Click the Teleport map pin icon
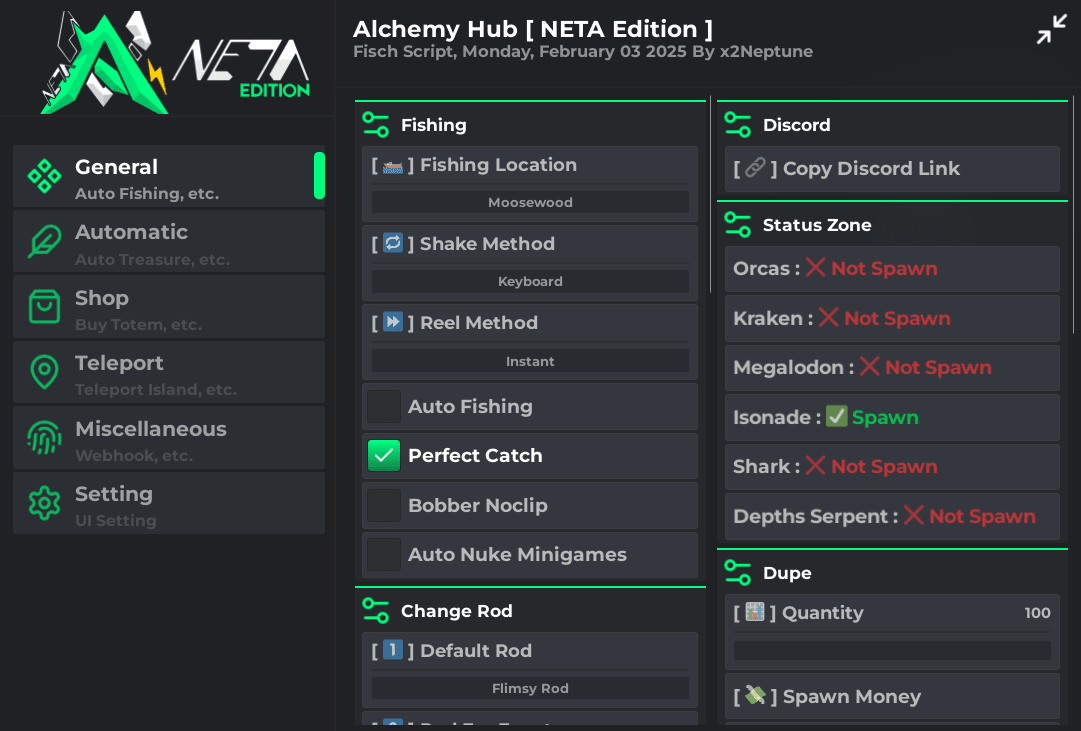 [x=44, y=372]
